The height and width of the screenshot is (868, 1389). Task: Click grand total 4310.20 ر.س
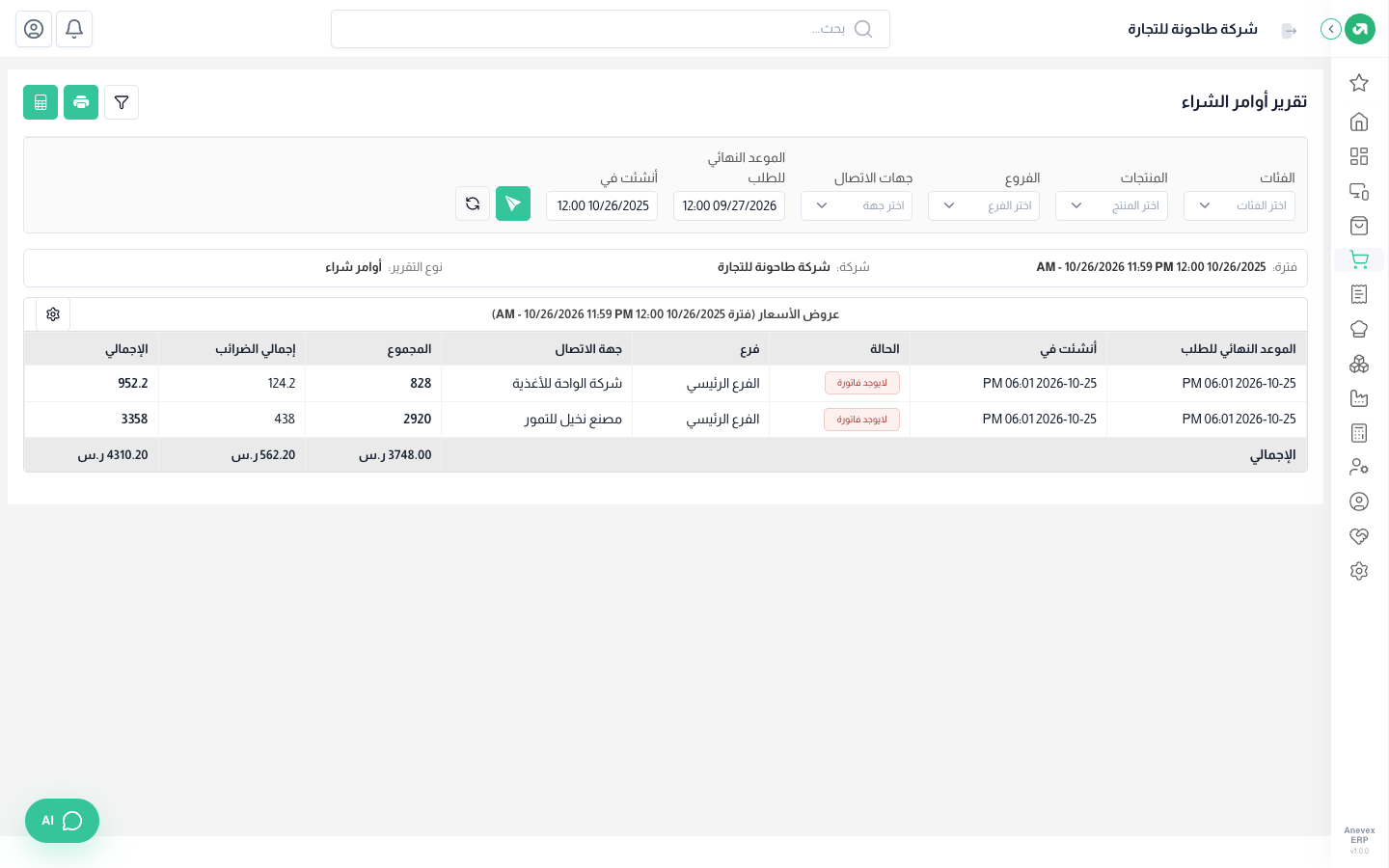(x=113, y=455)
